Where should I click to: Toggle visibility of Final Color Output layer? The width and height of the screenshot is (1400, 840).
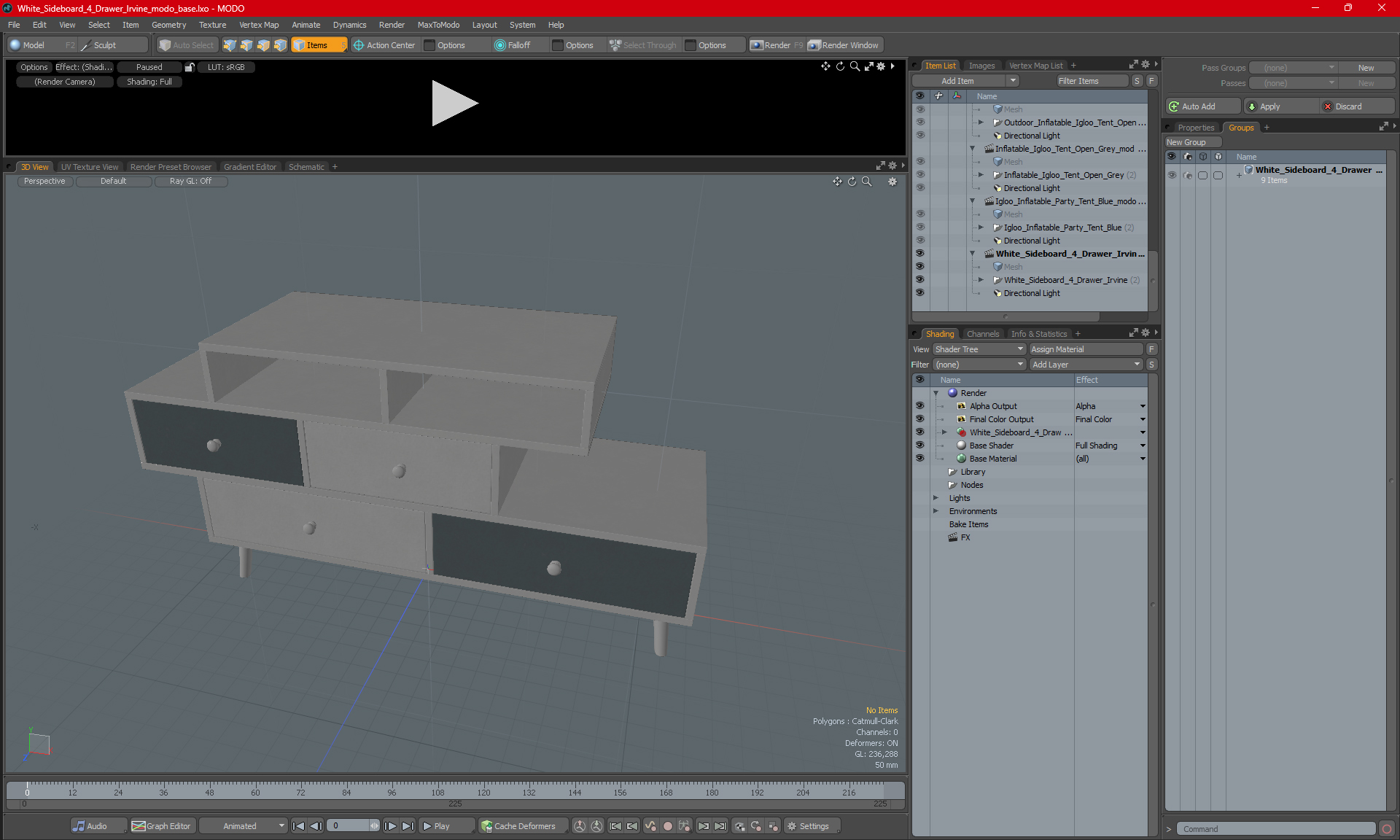coord(919,419)
